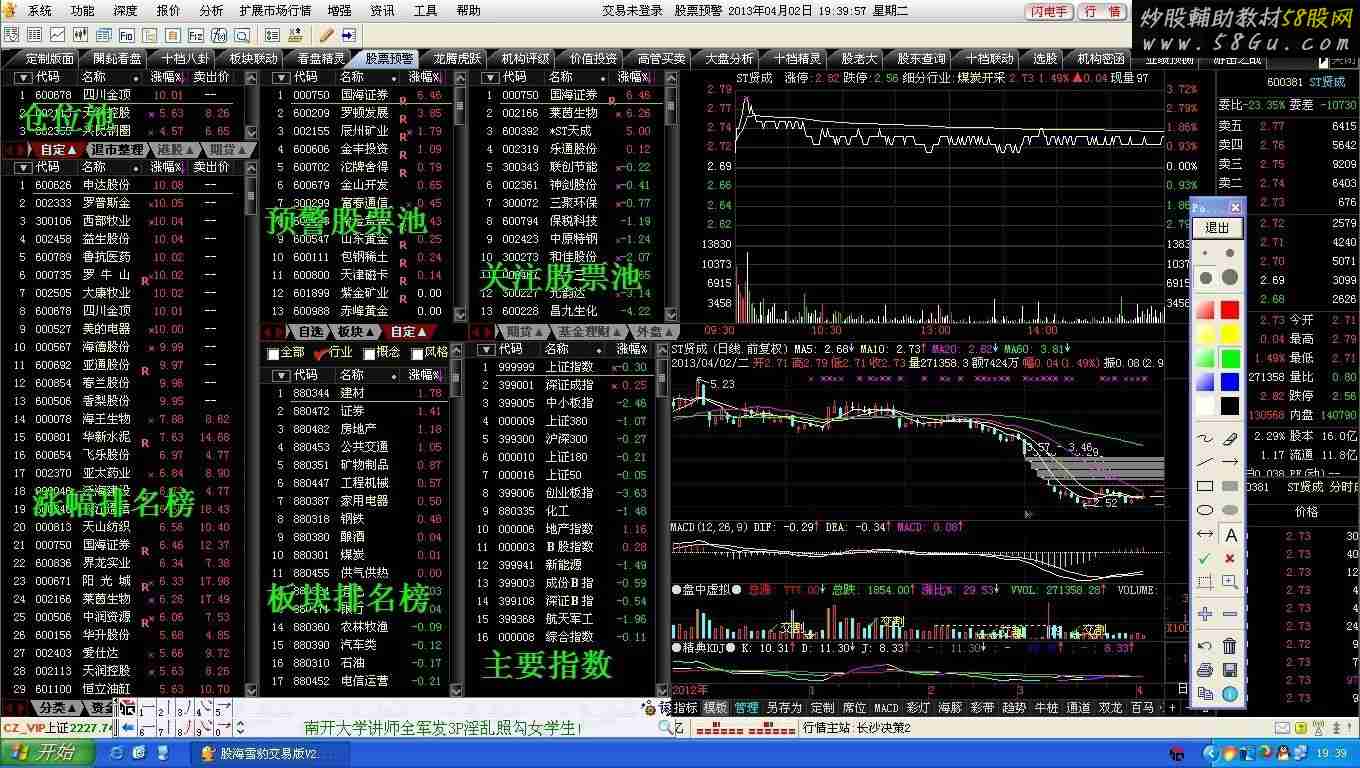Open the 扩展市场行情 menu
Image resolution: width=1360 pixels, height=768 pixels.
tap(275, 10)
